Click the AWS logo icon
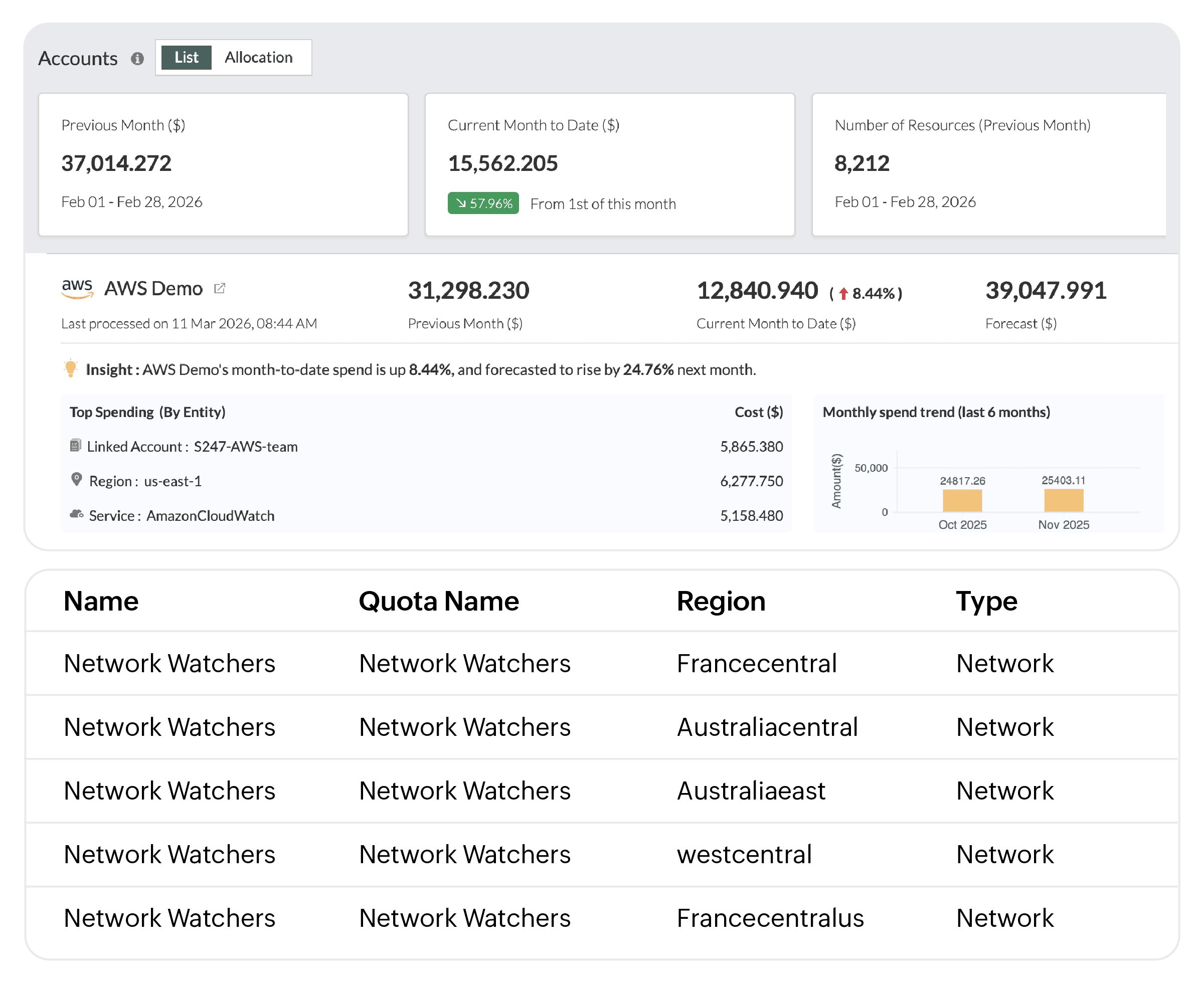The width and height of the screenshot is (1204, 983). pos(77,288)
